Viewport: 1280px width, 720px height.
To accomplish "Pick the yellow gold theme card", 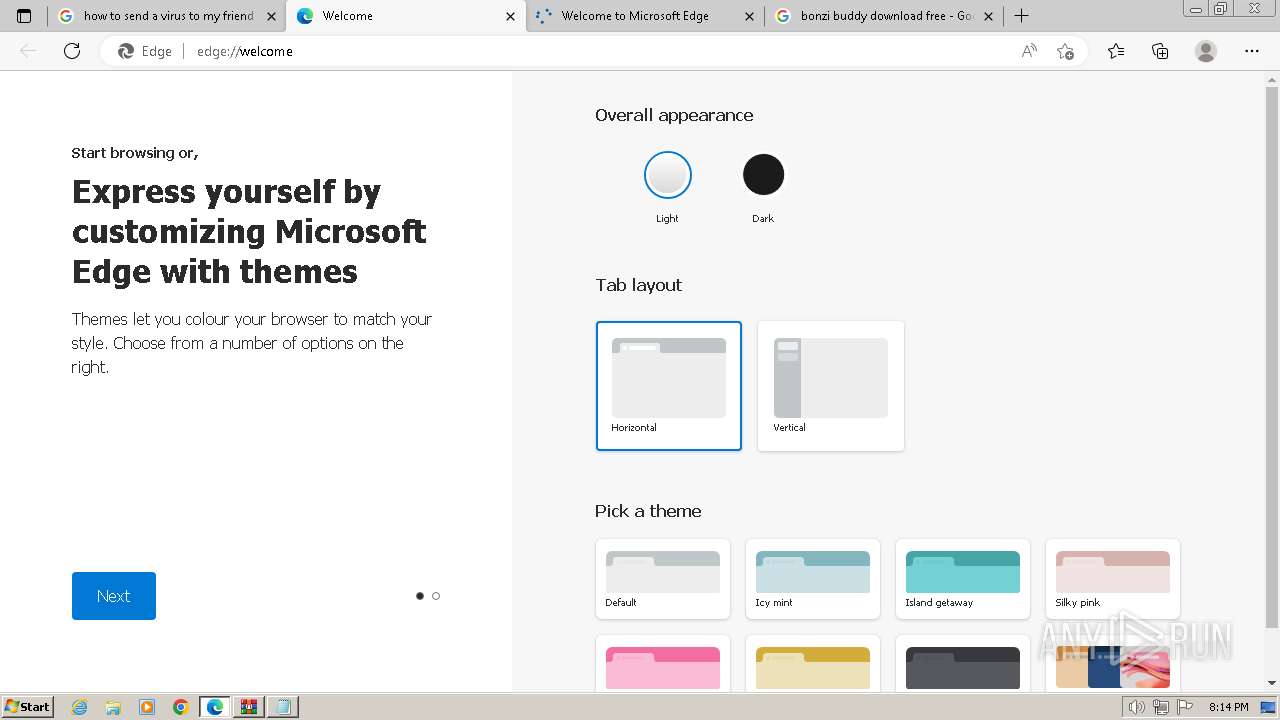I will [813, 664].
